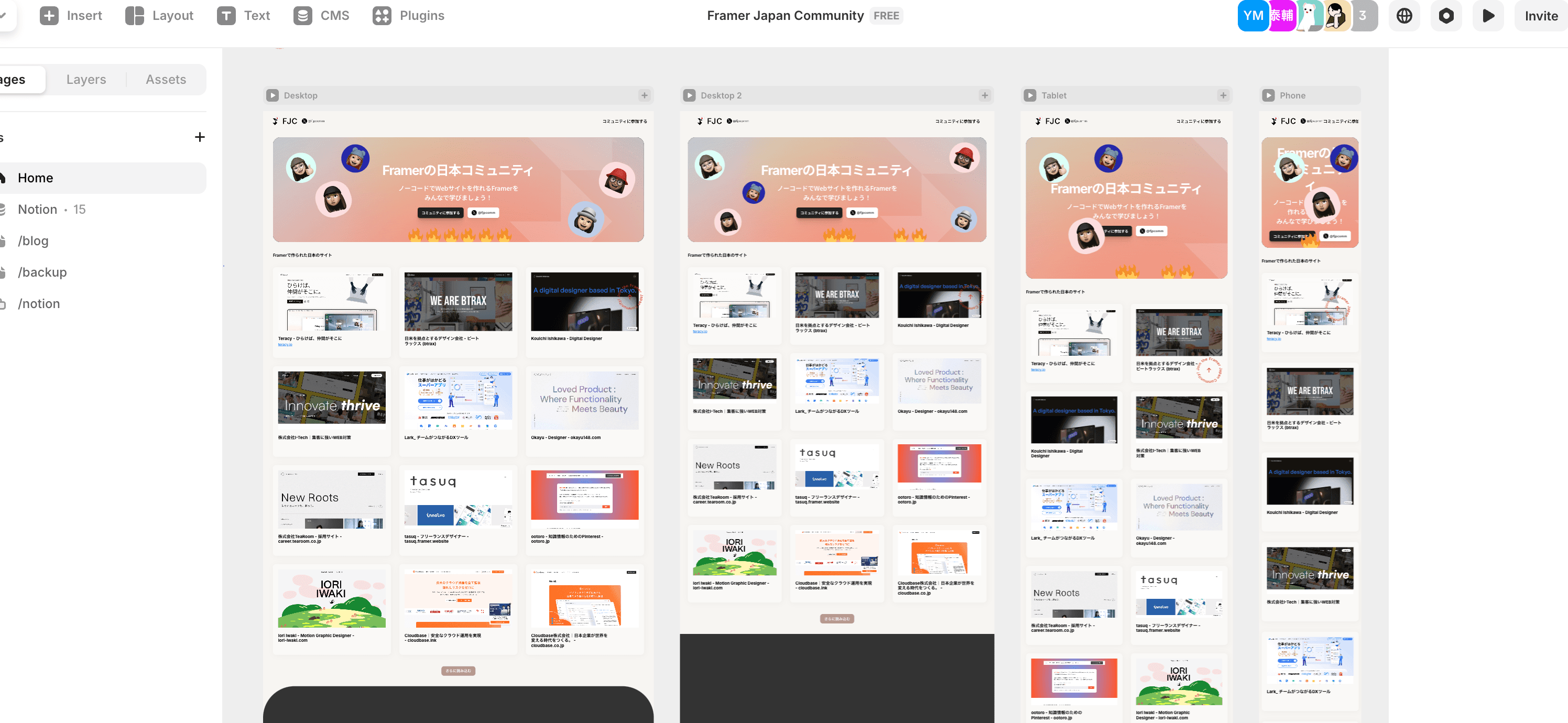Open the /blog page folder
Viewport: 1568px width, 723px height.
pos(33,241)
